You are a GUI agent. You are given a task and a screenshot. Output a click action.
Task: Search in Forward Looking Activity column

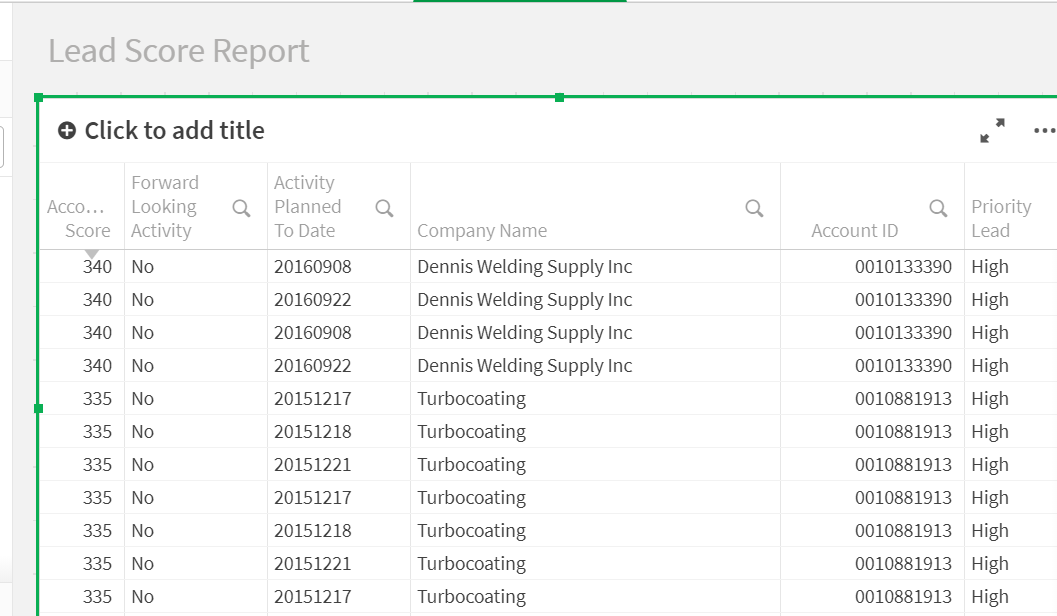click(x=241, y=208)
